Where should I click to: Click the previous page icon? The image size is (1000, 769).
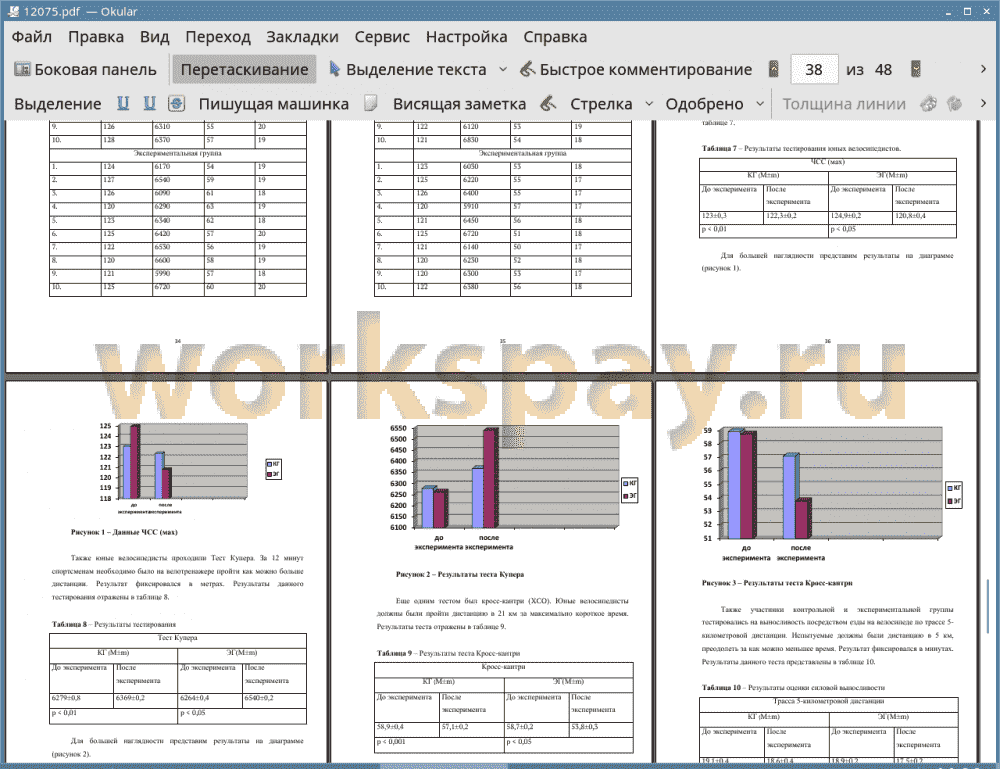(774, 69)
